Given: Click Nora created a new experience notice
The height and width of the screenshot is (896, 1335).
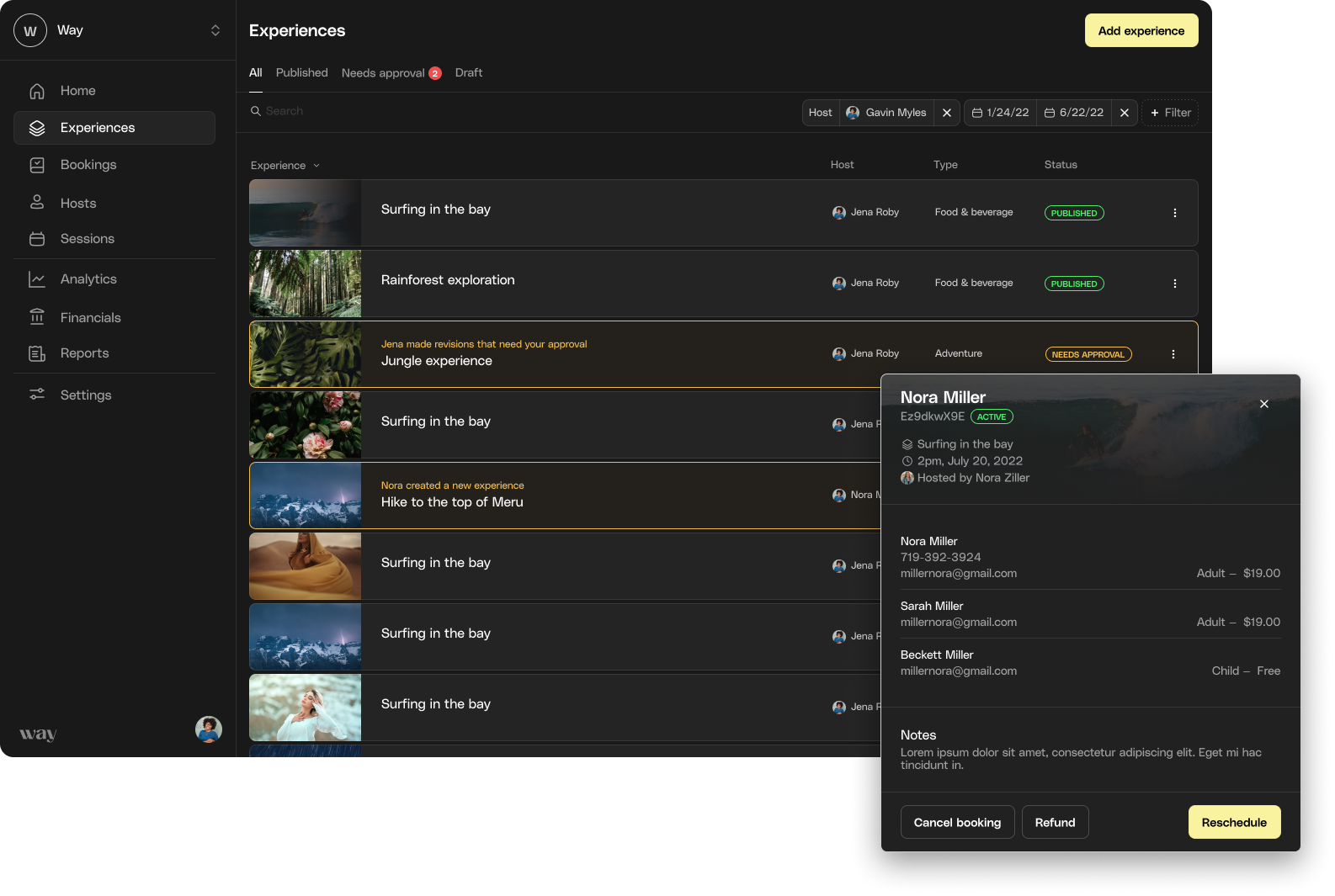Looking at the screenshot, I should tap(453, 485).
